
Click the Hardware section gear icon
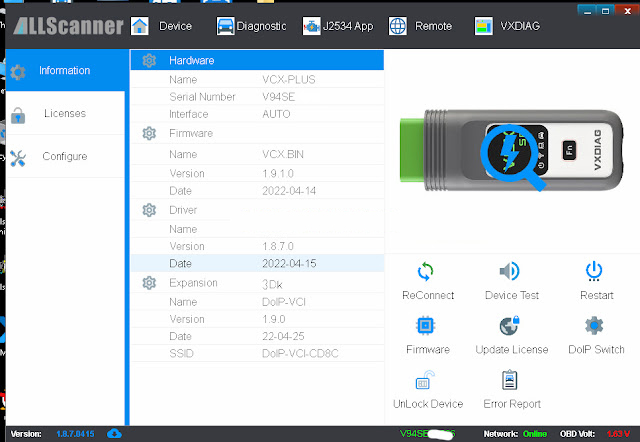coord(149,60)
